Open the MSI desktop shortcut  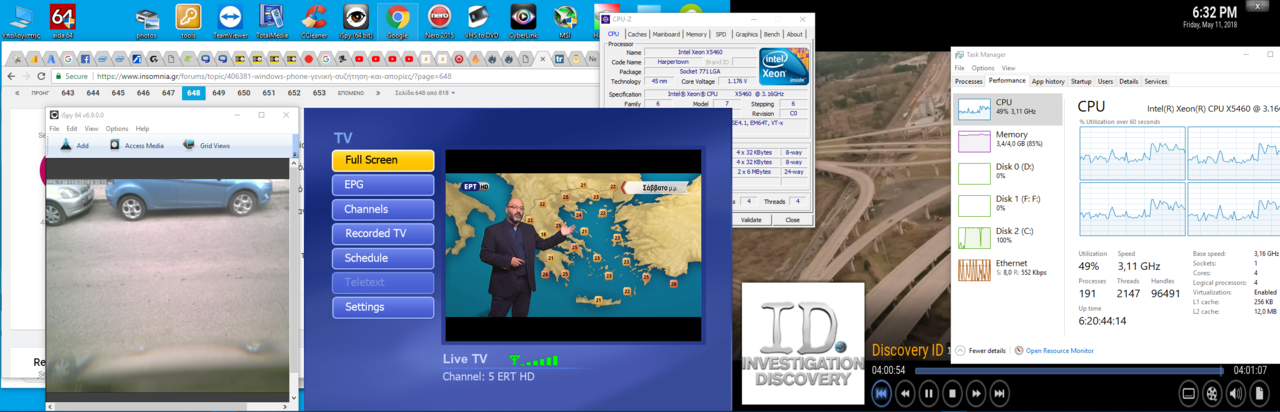565,20
